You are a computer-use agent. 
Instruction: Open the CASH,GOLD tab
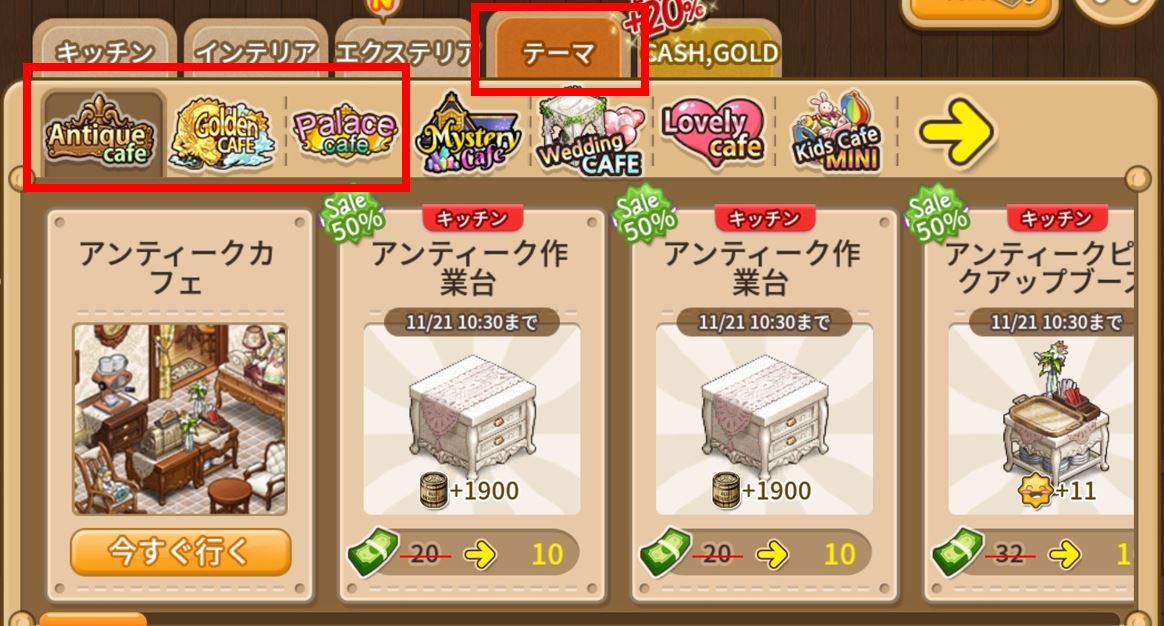click(x=711, y=51)
